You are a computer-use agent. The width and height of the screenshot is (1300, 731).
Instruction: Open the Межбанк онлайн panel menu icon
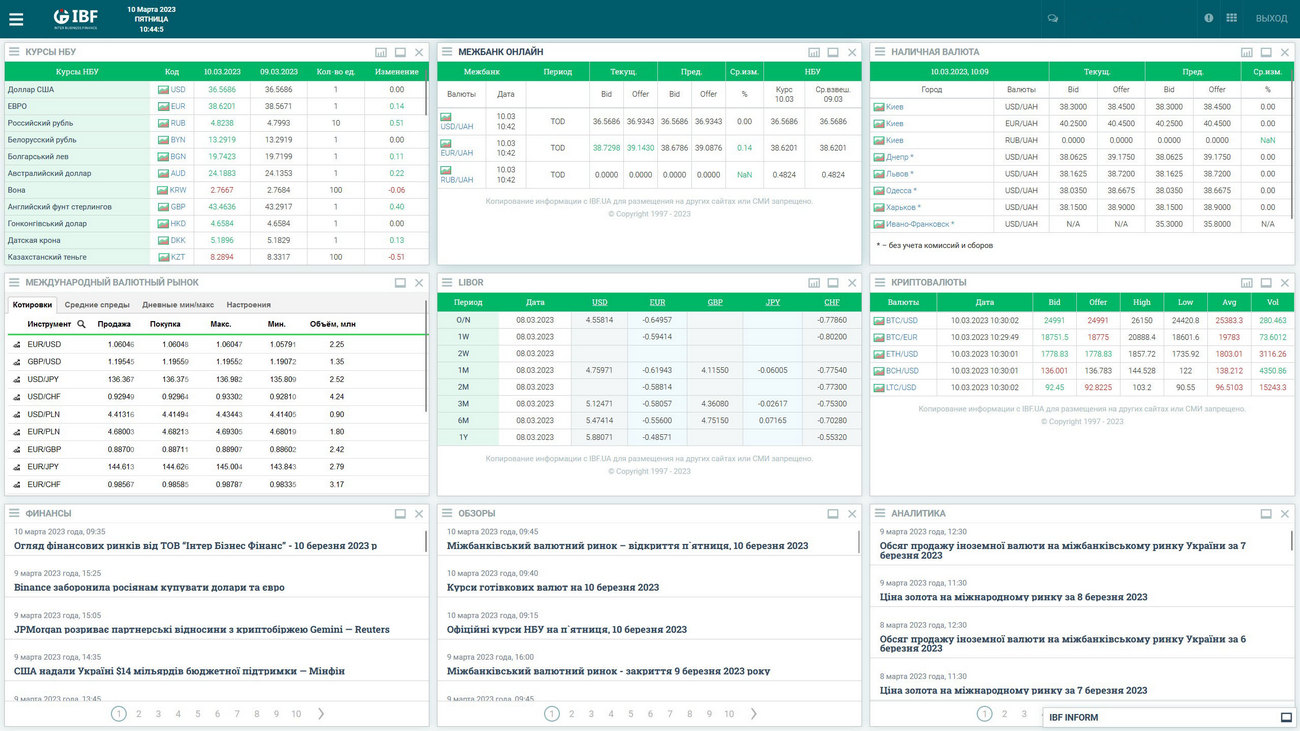click(x=447, y=52)
